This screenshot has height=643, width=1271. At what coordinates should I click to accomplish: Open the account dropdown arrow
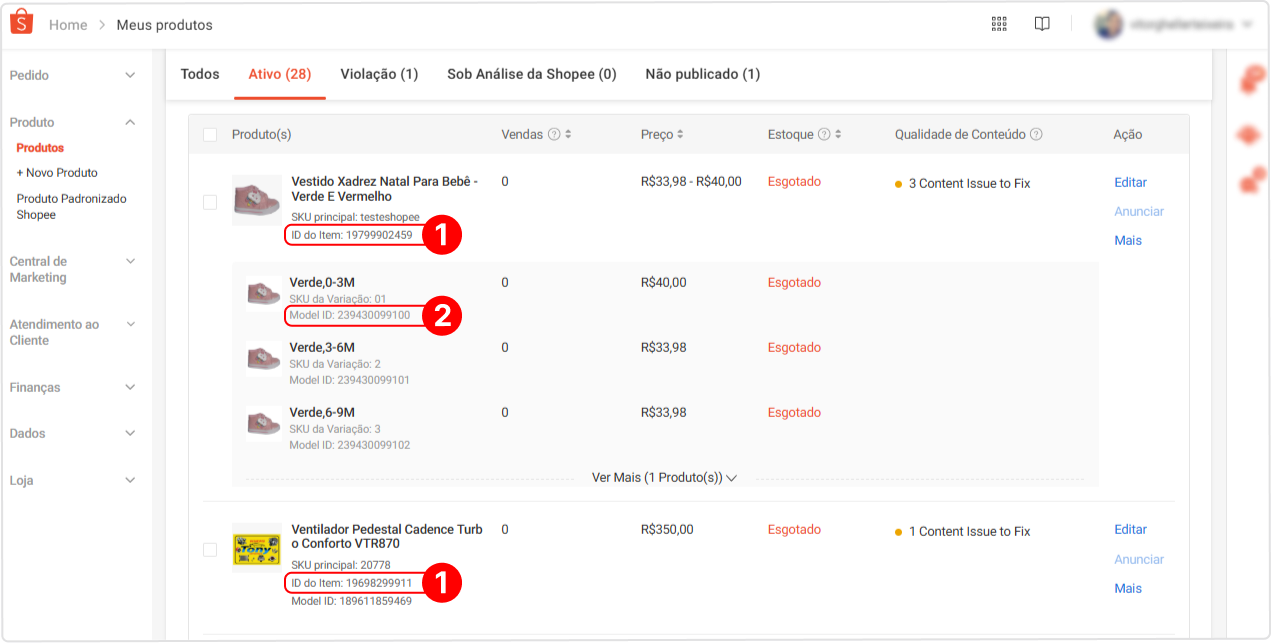1247,25
